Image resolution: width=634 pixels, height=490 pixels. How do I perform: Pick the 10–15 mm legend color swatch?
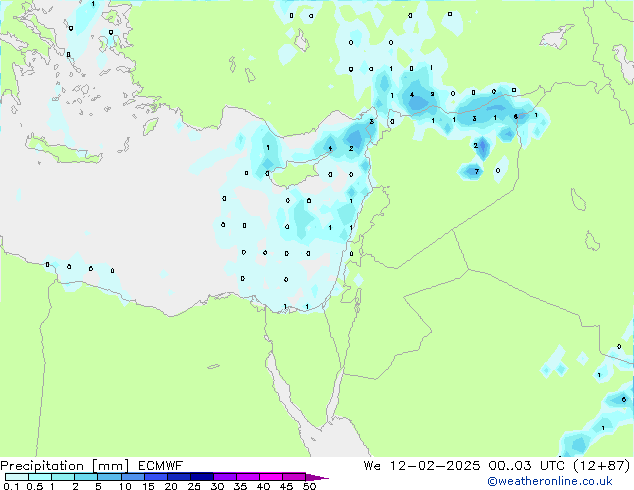click(133, 477)
